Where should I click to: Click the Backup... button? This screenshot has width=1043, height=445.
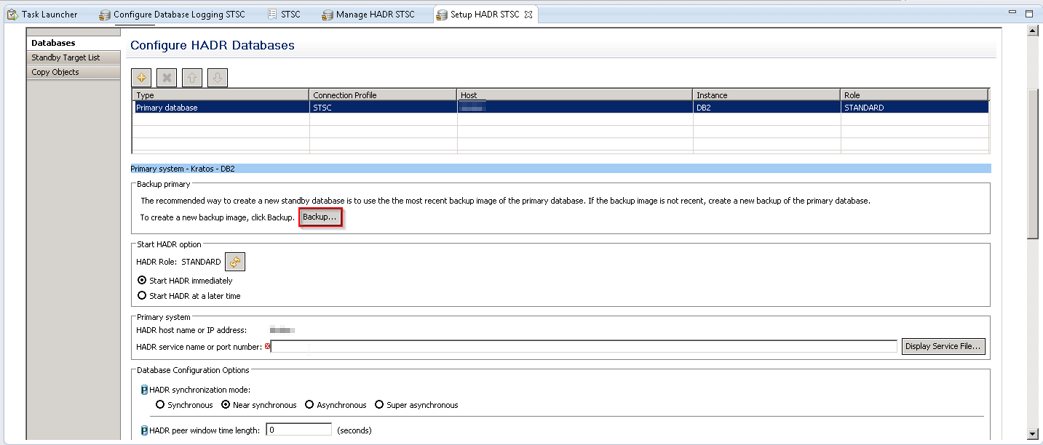pyautogui.click(x=320, y=217)
